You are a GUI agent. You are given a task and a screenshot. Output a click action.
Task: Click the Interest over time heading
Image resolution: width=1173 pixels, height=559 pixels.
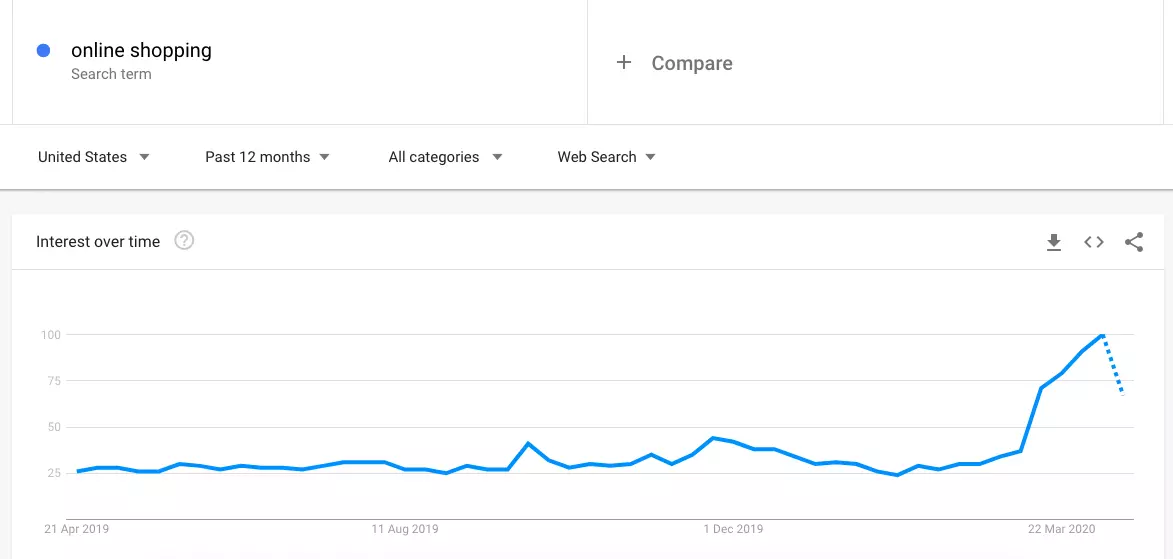pyautogui.click(x=98, y=242)
